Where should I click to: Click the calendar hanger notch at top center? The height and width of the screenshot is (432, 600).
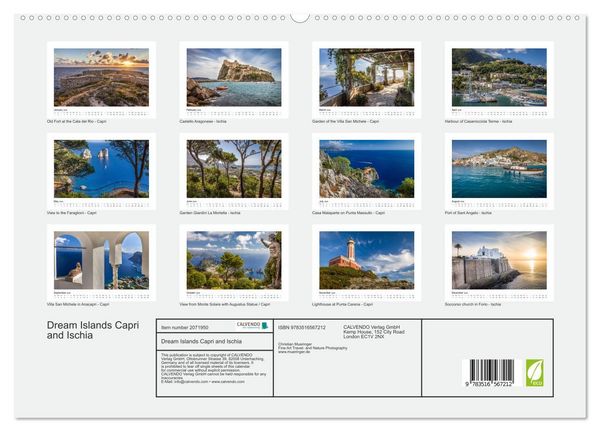click(300, 18)
